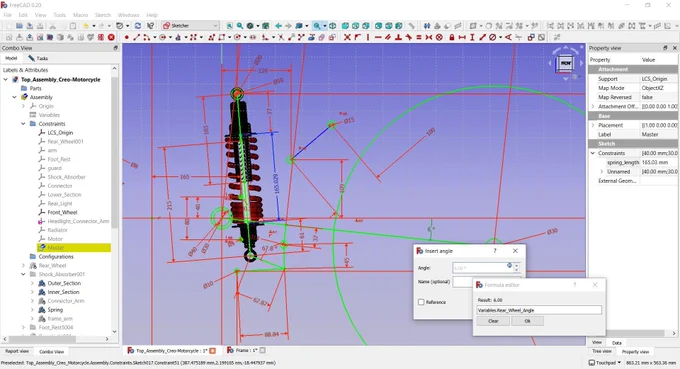Image resolution: width=680 pixels, height=369 pixels.
Task: Open the Sketcher workbench dropdown
Action: point(190,26)
